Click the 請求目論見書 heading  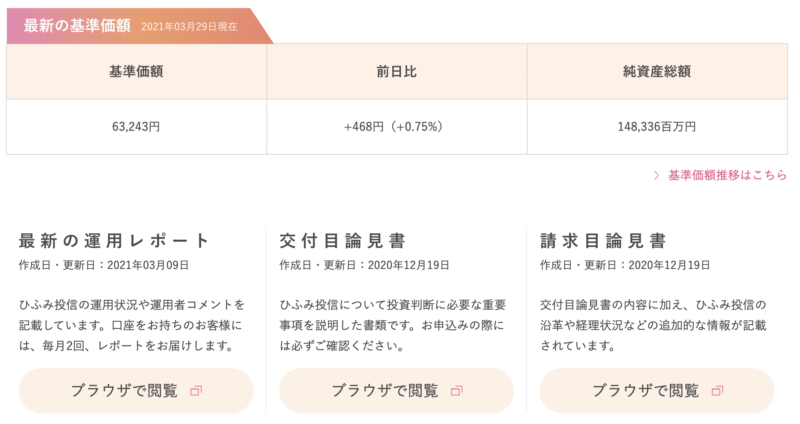[x=603, y=240]
